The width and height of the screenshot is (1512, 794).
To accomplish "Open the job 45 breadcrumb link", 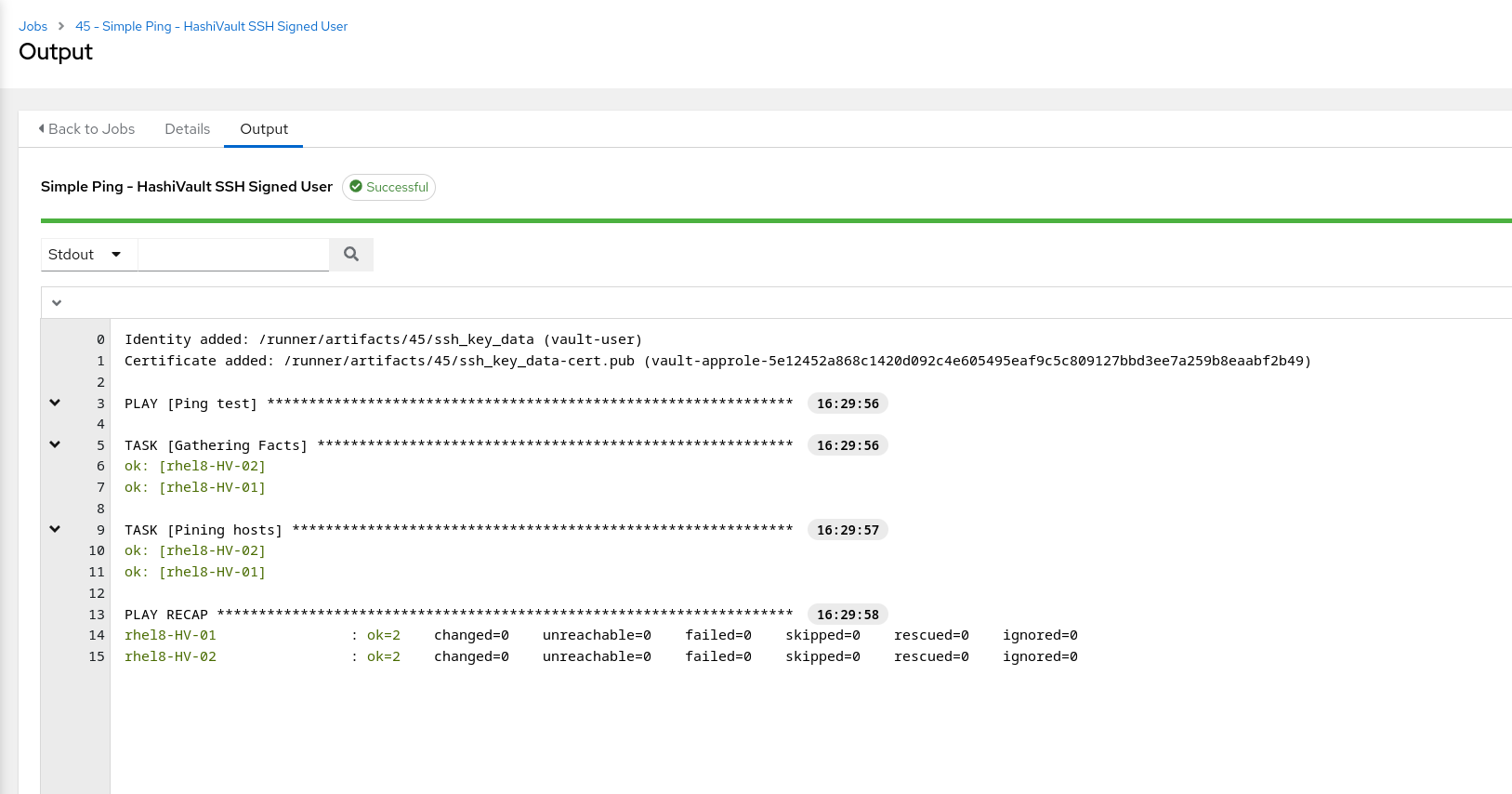I will point(211,26).
